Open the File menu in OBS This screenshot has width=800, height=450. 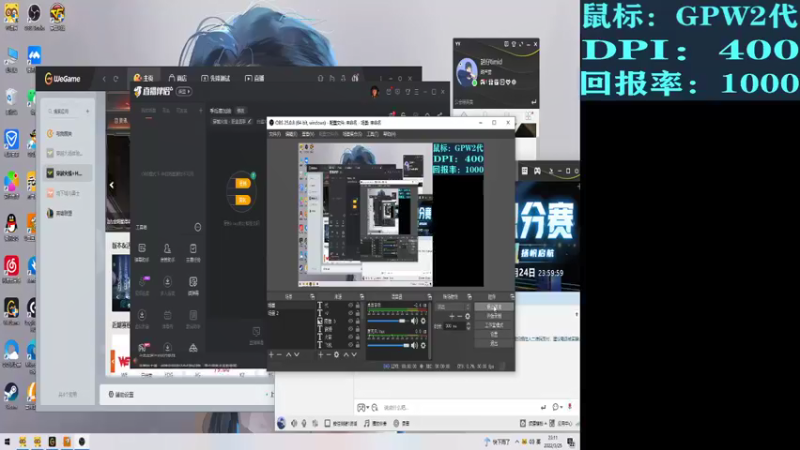(274, 134)
